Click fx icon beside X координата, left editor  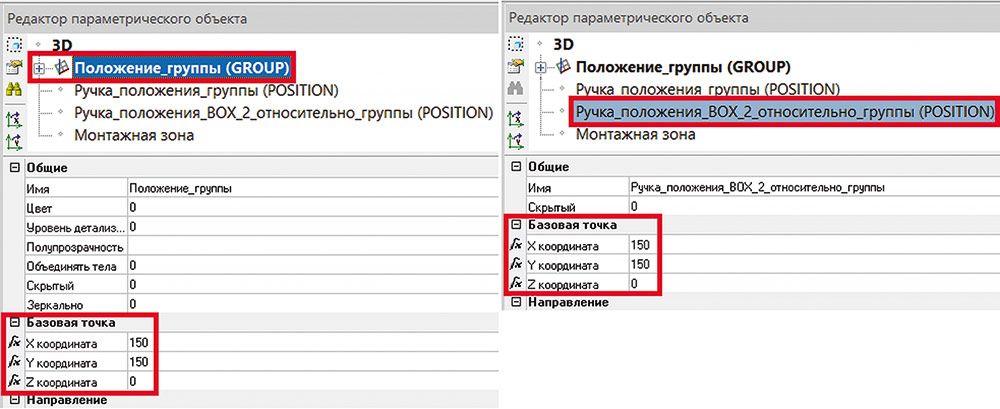pyautogui.click(x=14, y=343)
